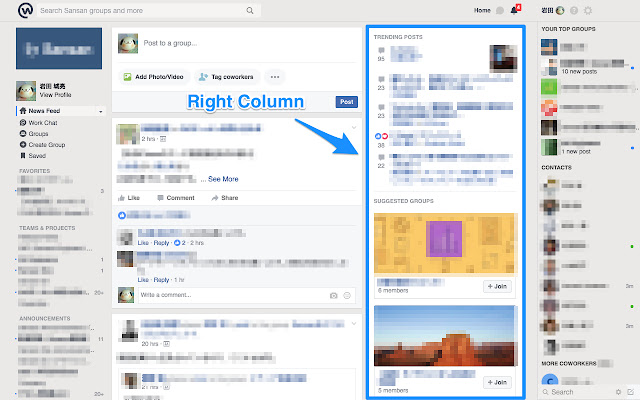Open the News Feed dropdown arrow
This screenshot has height=400, width=640.
(x=100, y=111)
